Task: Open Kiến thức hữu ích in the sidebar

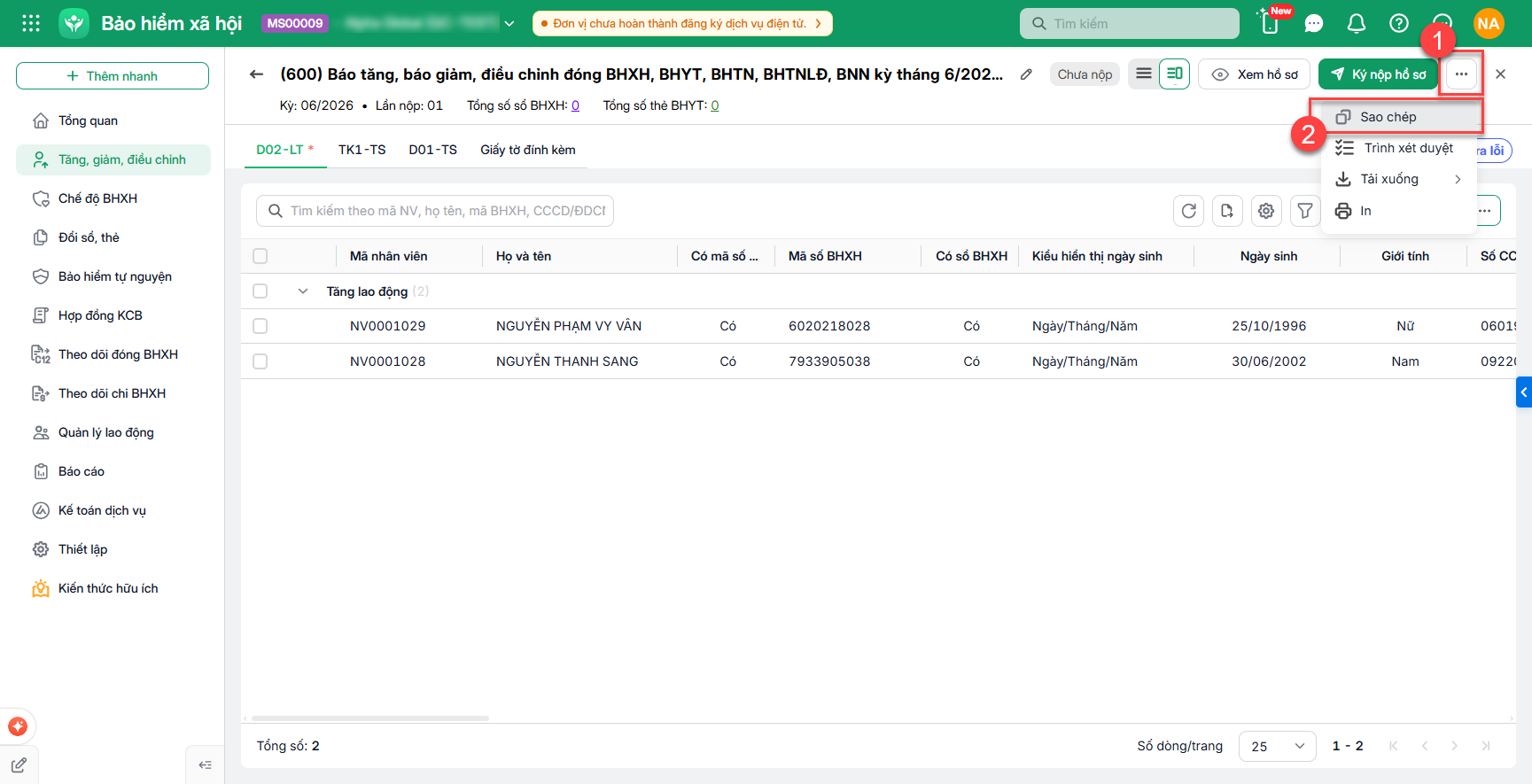Action: [113, 588]
